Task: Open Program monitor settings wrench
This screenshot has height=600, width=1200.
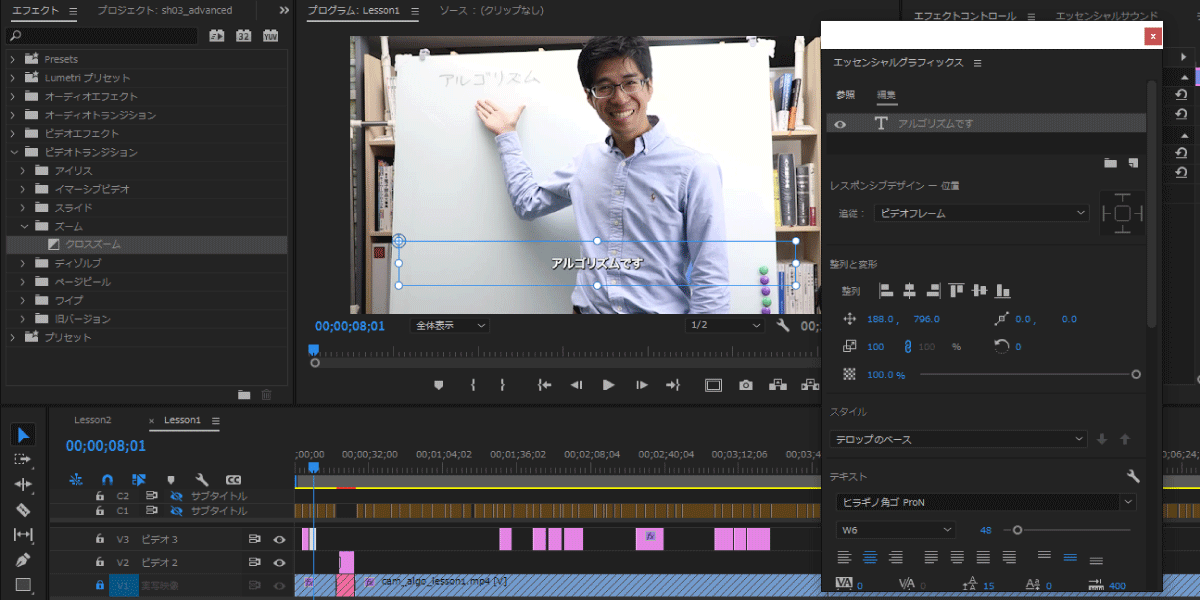Action: 783,325
